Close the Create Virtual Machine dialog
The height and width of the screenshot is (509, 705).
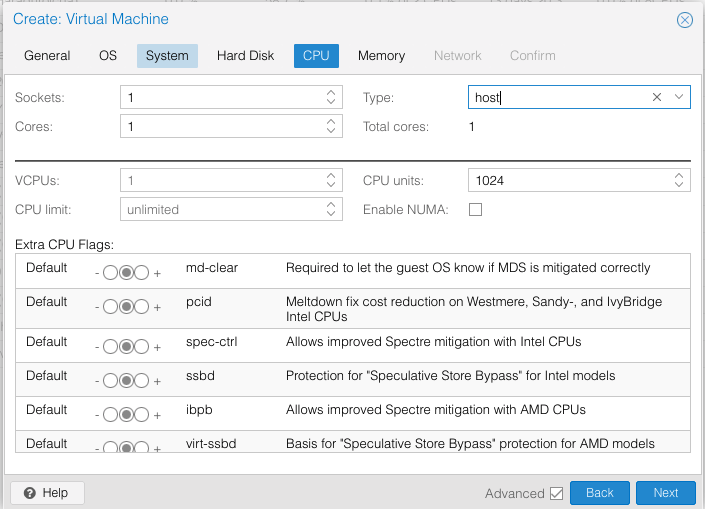click(x=685, y=20)
